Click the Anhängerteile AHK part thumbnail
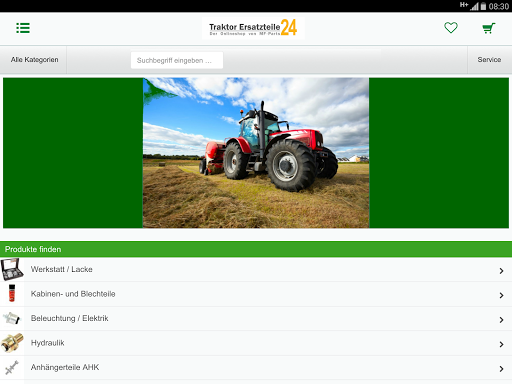The image size is (512, 384). click(12, 367)
